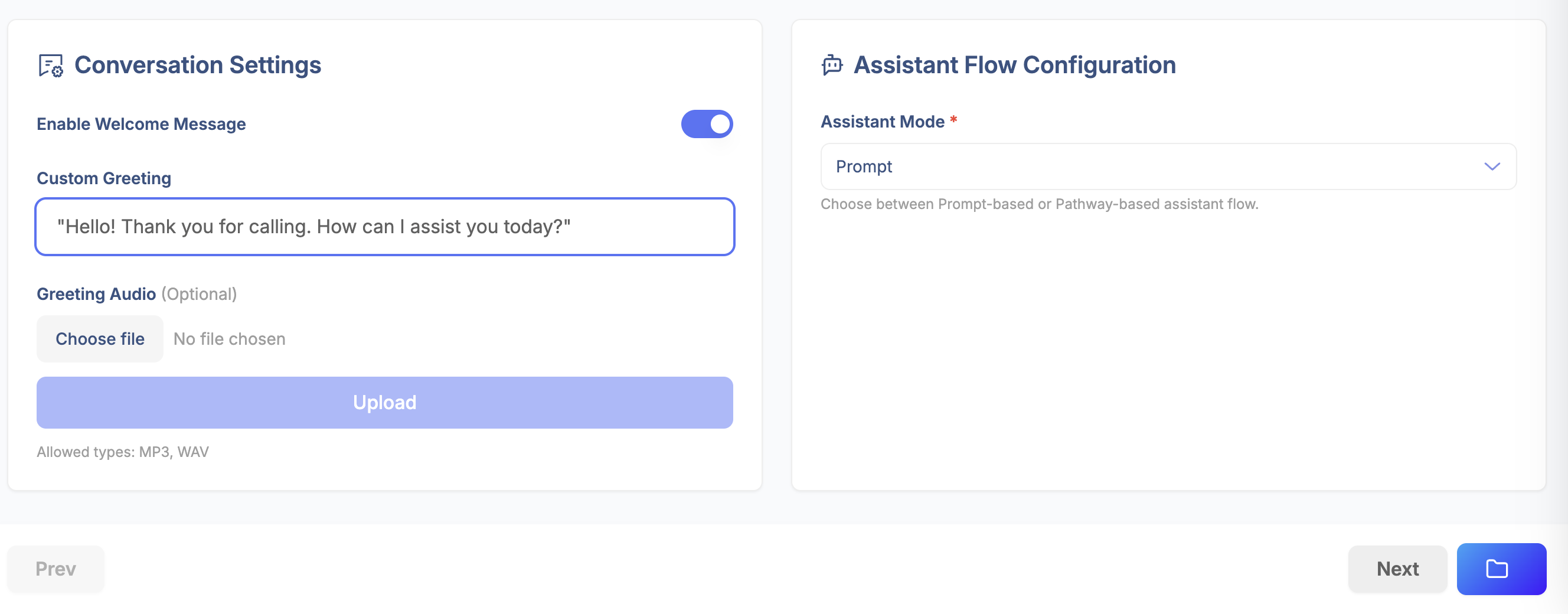Click the Custom Greeting label

click(104, 178)
